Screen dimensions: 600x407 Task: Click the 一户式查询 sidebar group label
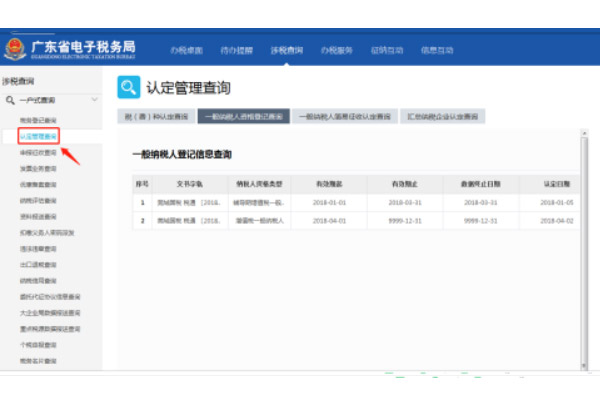(38, 100)
